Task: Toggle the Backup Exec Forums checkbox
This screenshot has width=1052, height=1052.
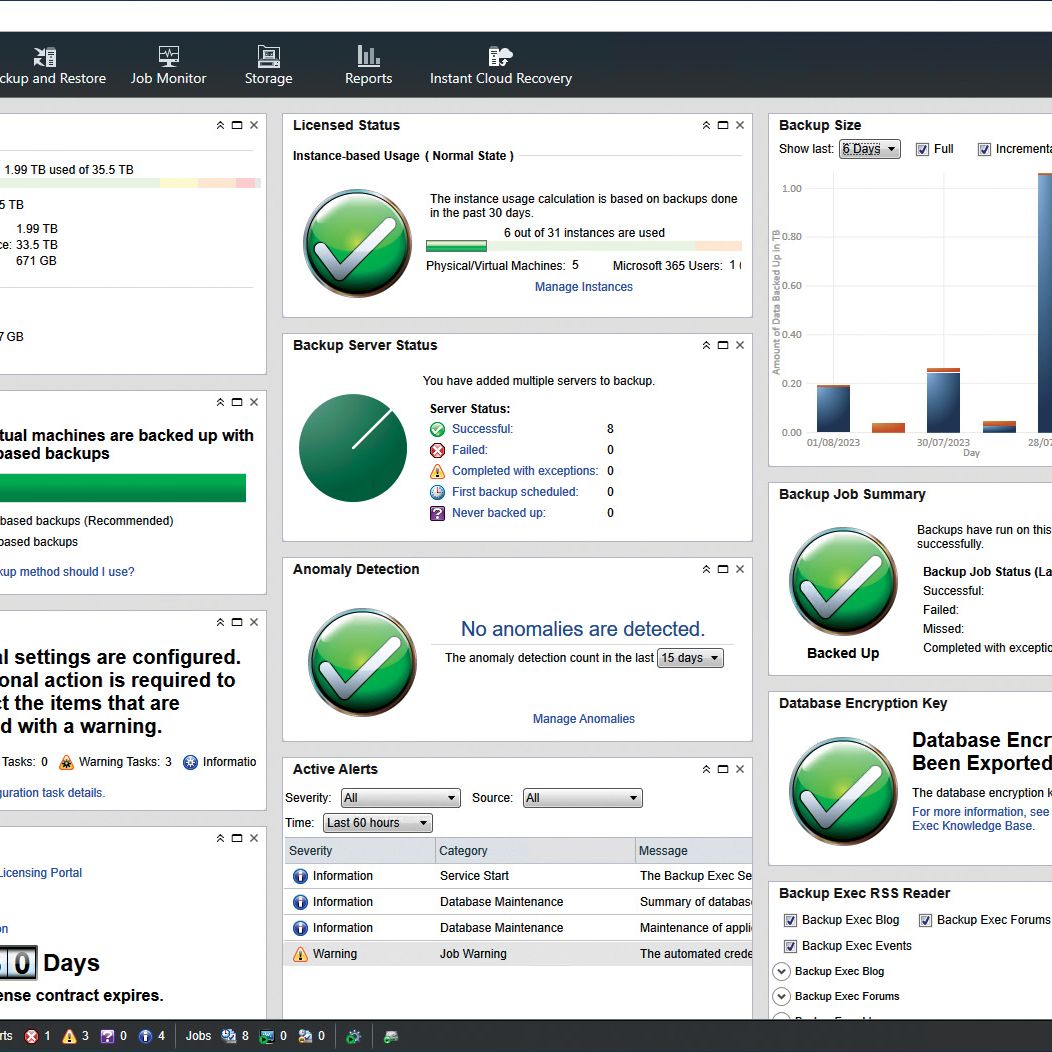Action: (925, 920)
